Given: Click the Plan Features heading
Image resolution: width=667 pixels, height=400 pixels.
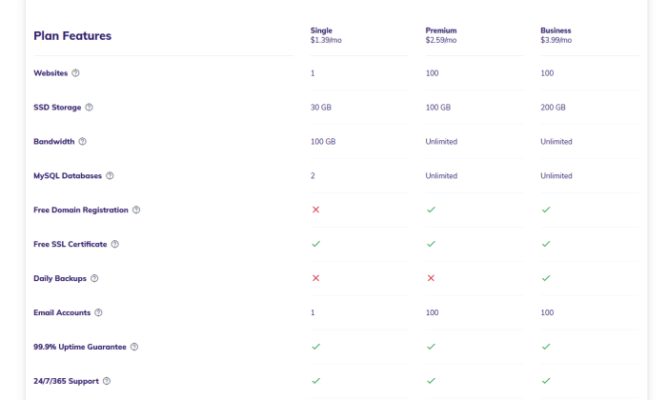Looking at the screenshot, I should point(72,36).
